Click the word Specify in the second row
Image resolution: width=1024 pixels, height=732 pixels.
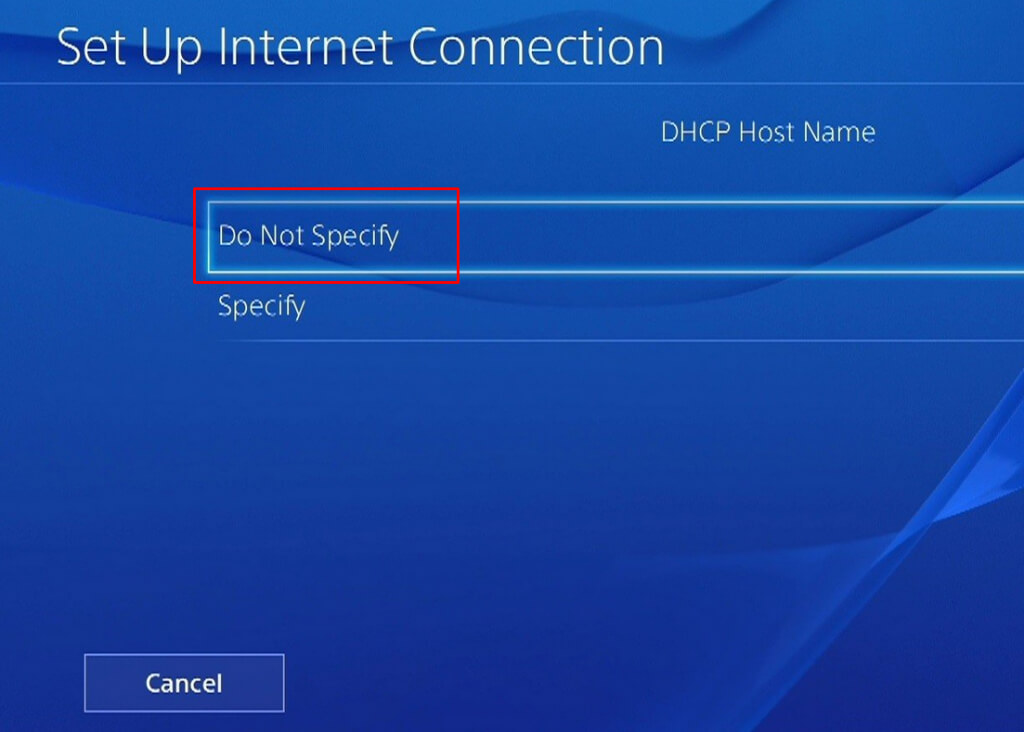(261, 306)
